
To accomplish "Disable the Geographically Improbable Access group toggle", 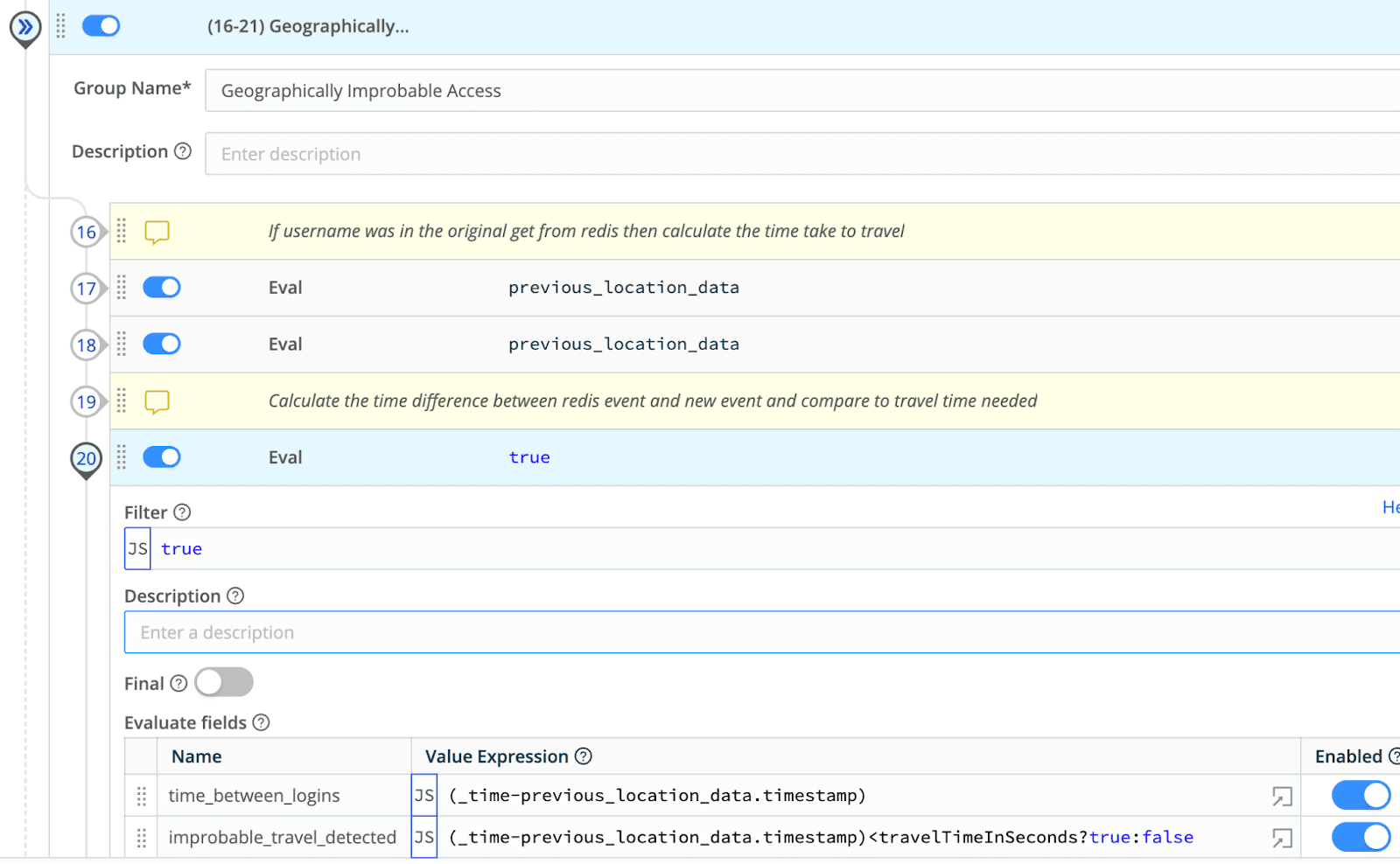I will (x=101, y=26).
